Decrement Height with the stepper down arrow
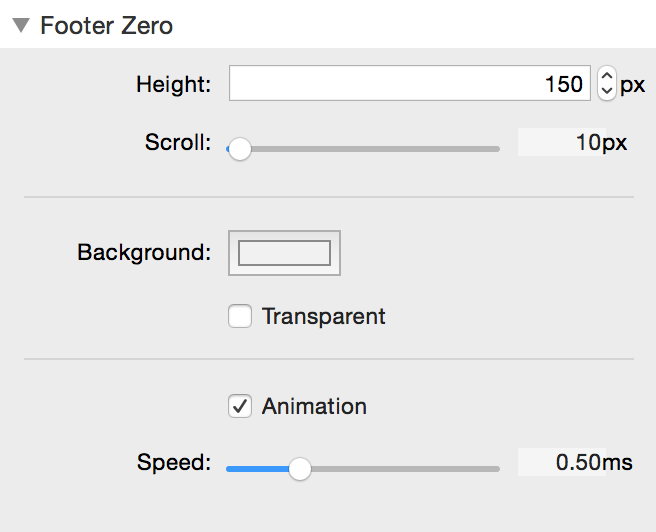This screenshot has width=656, height=532. coord(606,92)
